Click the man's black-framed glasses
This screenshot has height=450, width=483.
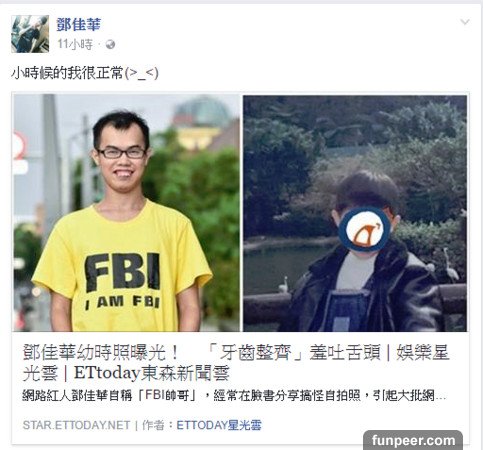coord(122,153)
